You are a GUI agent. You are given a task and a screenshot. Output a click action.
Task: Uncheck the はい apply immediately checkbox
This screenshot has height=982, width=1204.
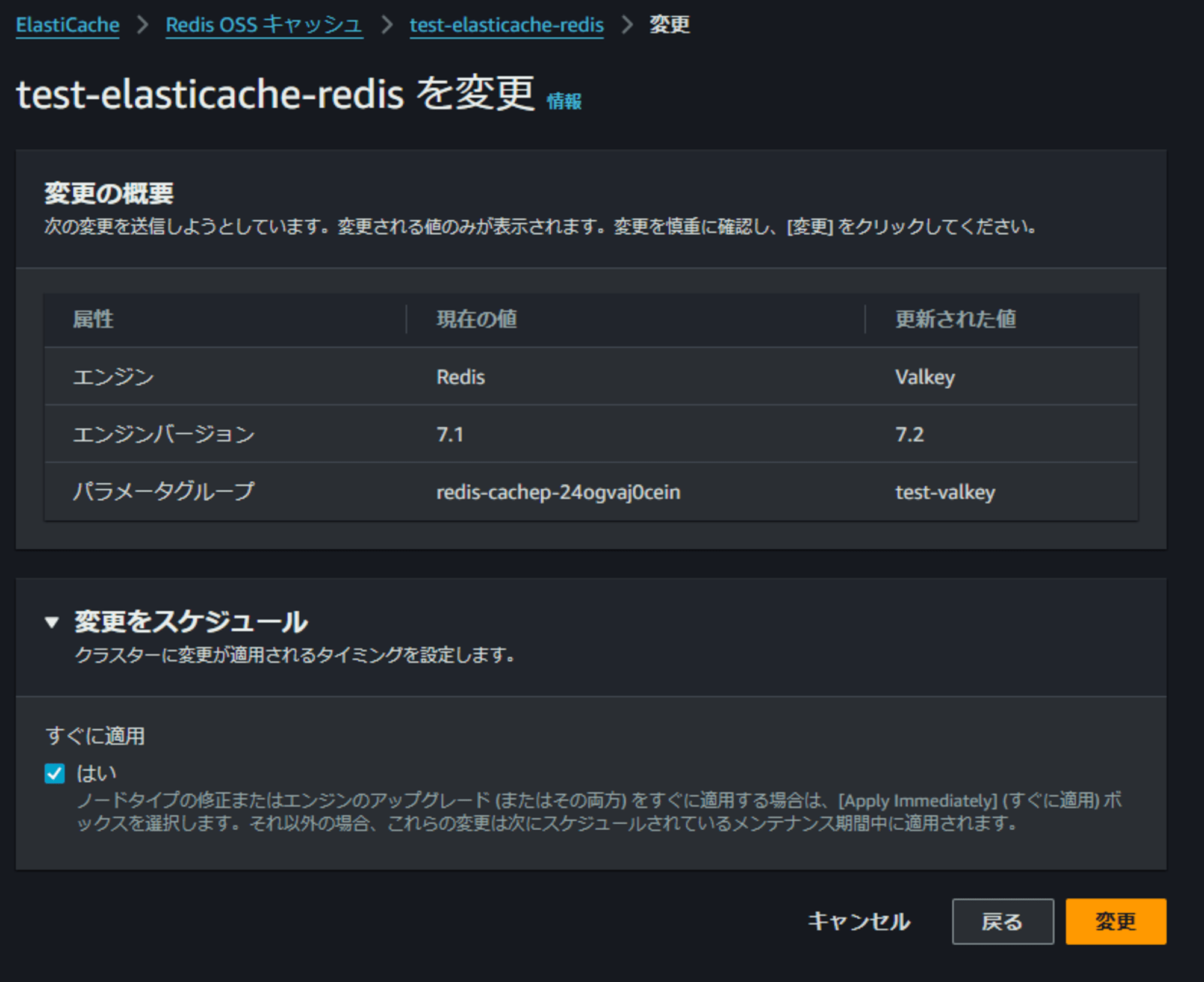pos(55,773)
